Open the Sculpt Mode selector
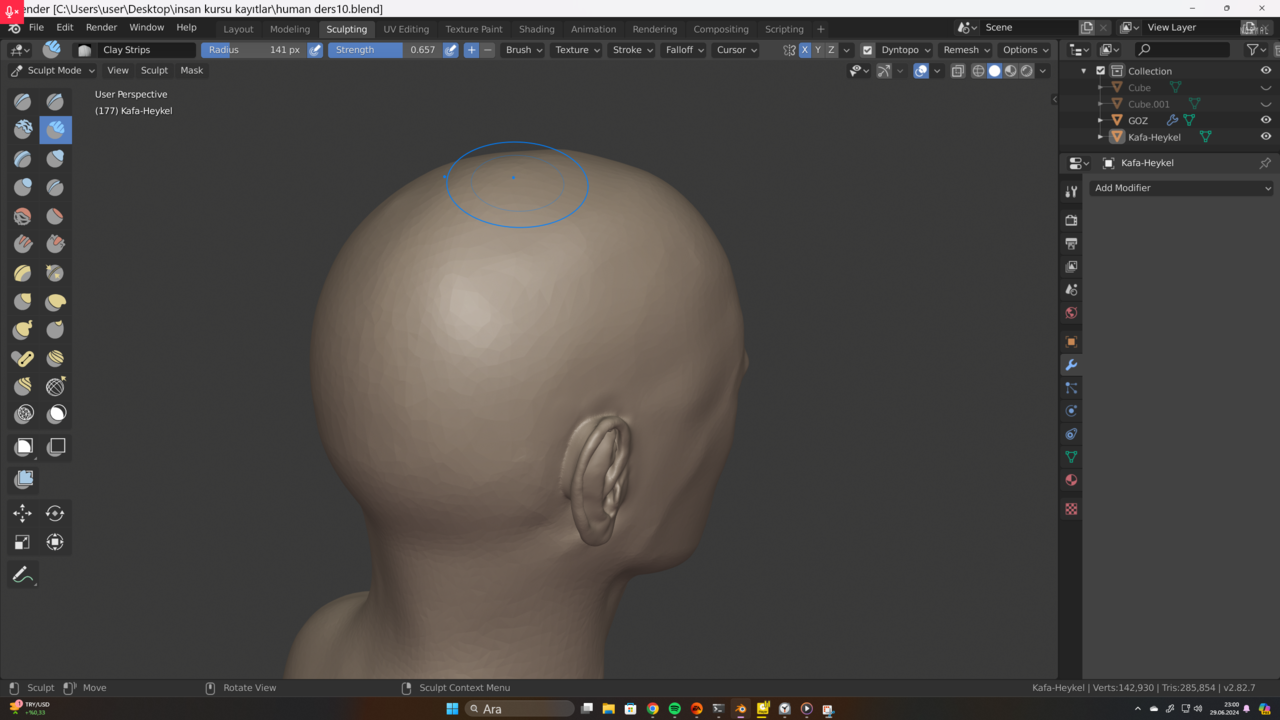Image resolution: width=1280 pixels, height=720 pixels. click(53, 71)
